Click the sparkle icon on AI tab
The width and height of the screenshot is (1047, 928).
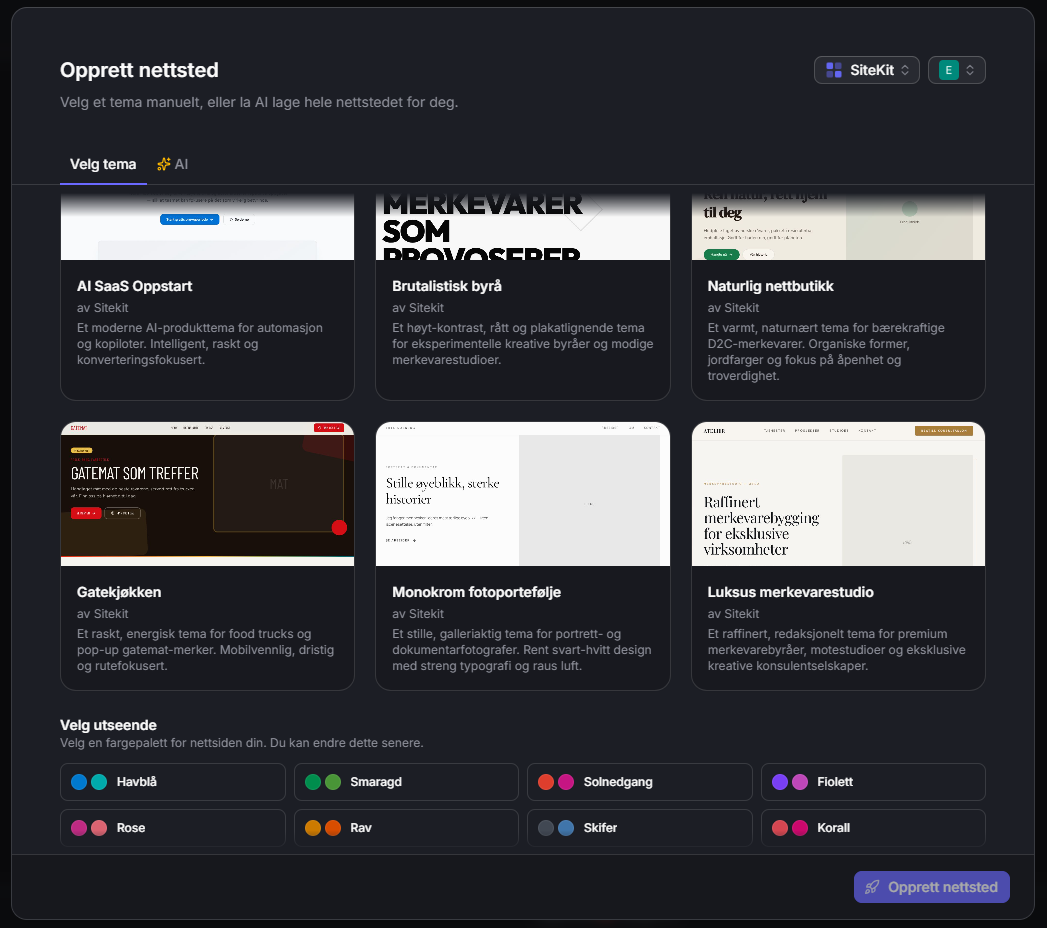click(164, 164)
